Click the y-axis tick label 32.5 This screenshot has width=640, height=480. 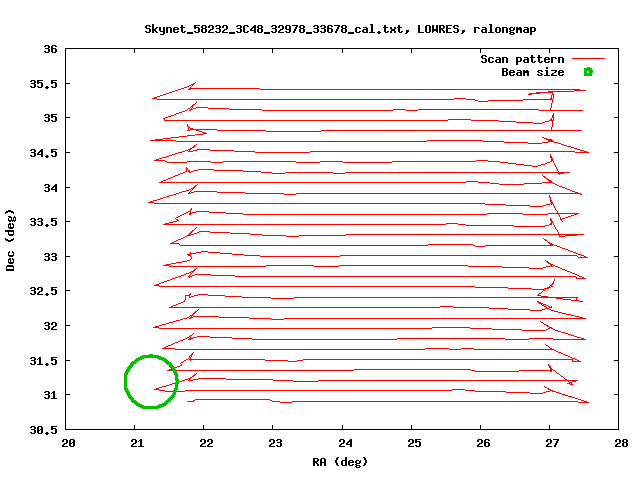click(44, 291)
